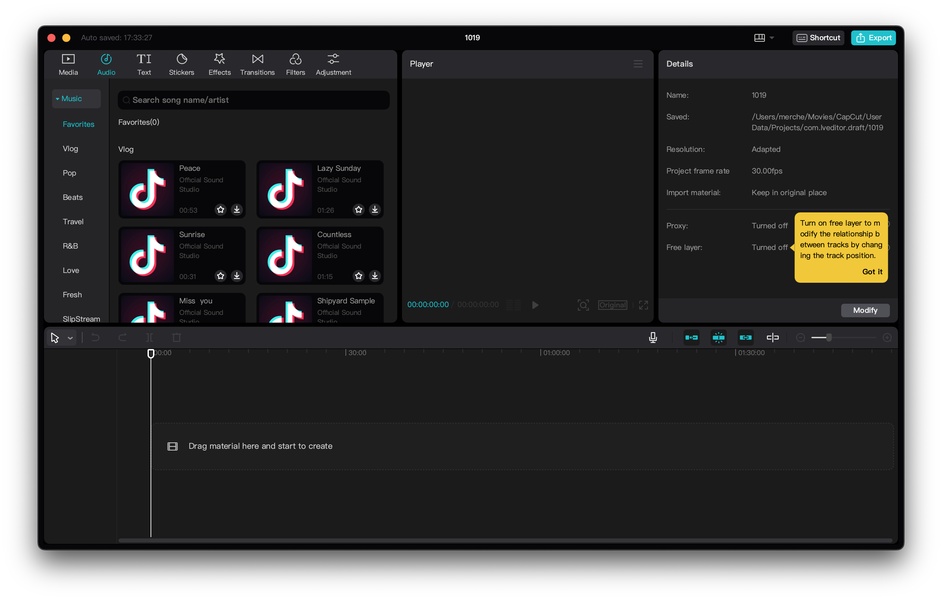Expand the select tool mode dropdown
The image size is (942, 600).
[x=70, y=338]
